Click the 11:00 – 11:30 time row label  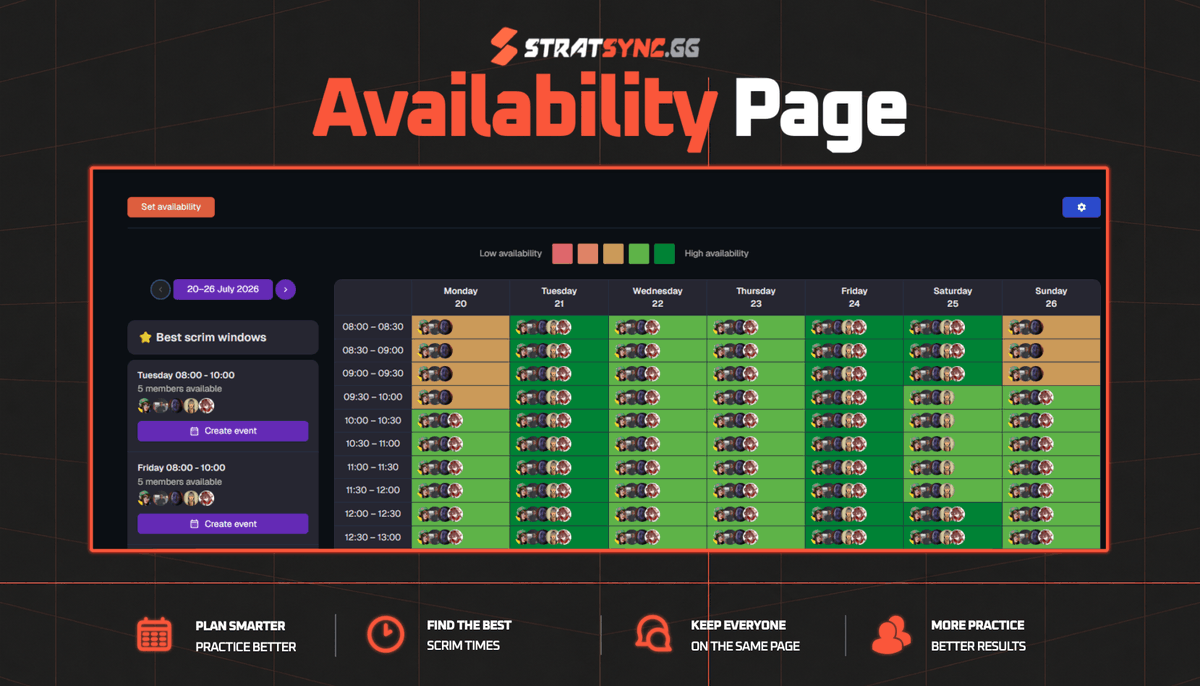click(372, 467)
